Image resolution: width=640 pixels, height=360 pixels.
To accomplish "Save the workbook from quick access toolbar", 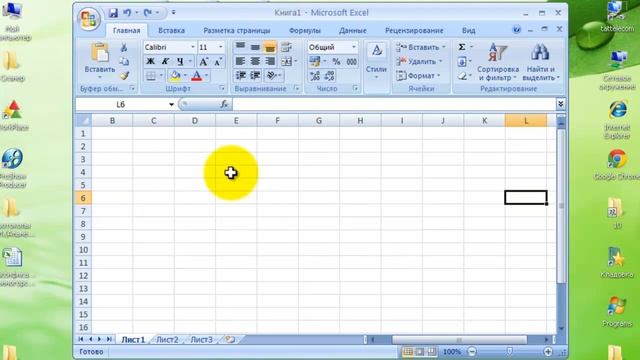I will tap(113, 13).
